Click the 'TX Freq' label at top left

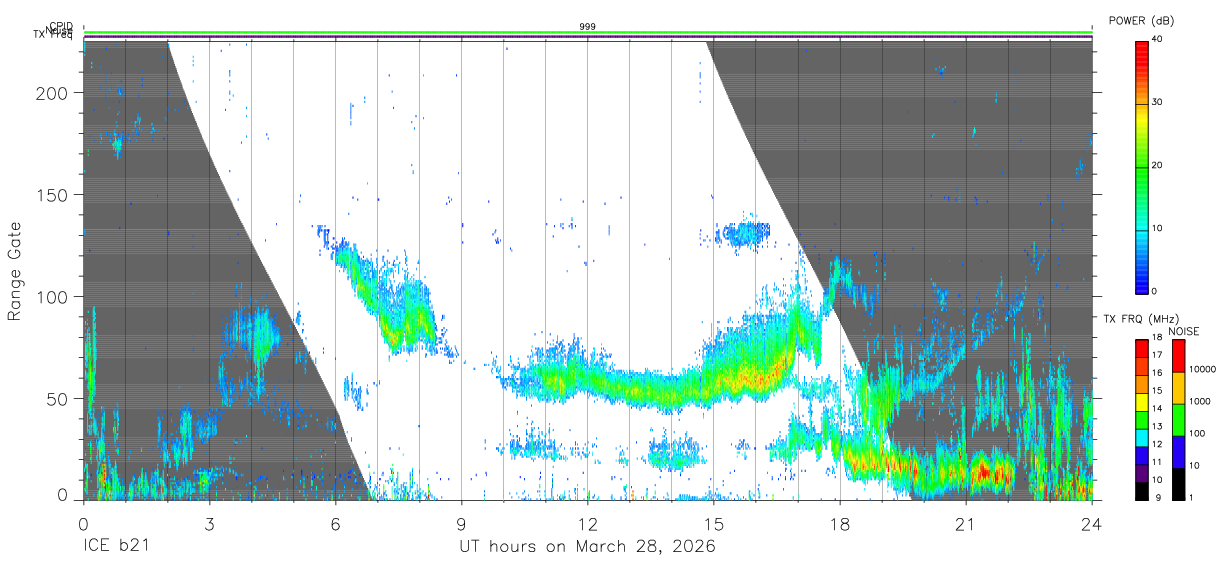tap(54, 36)
